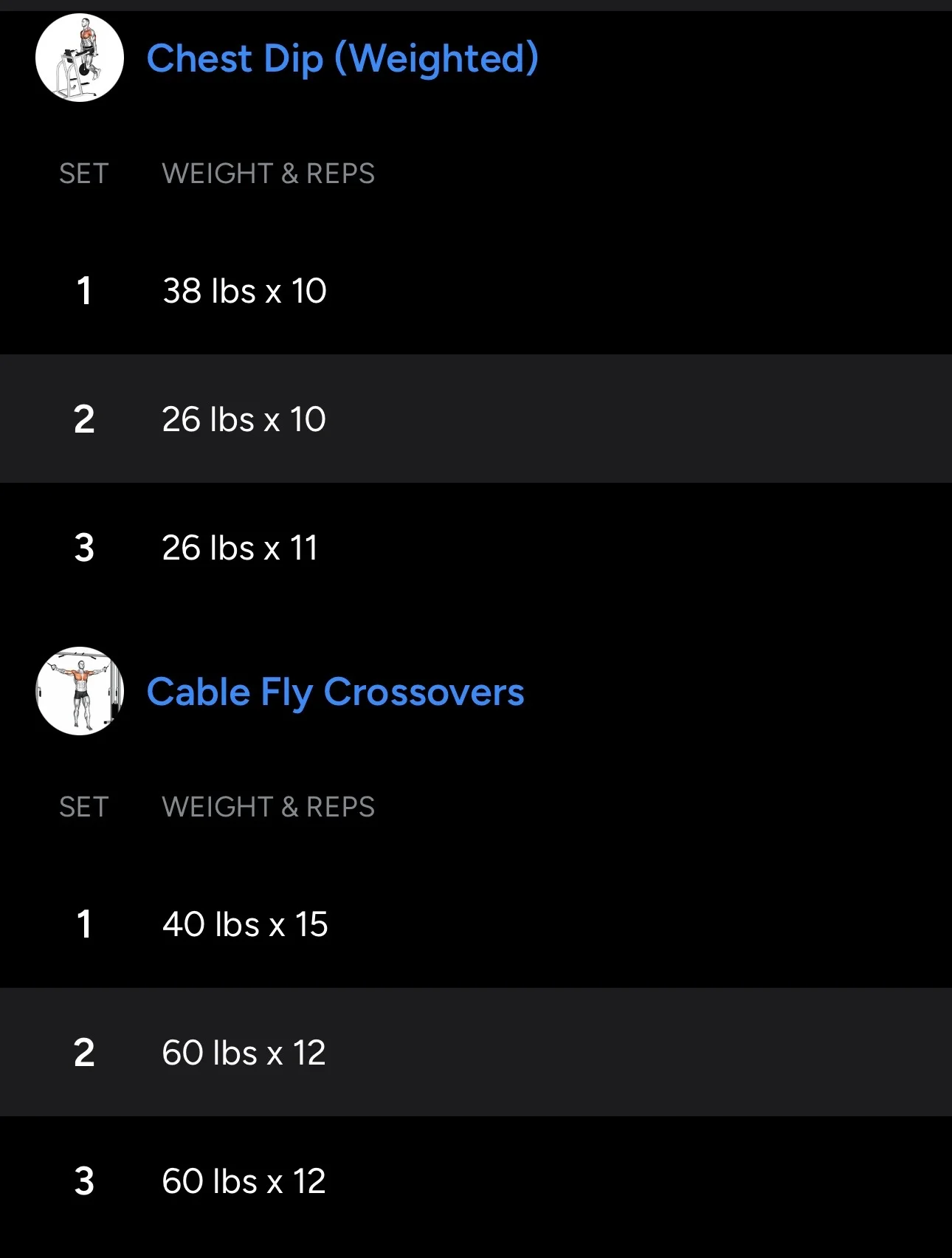Select the 26 lbs x 11 entry
The image size is (952, 1258).
(x=240, y=548)
